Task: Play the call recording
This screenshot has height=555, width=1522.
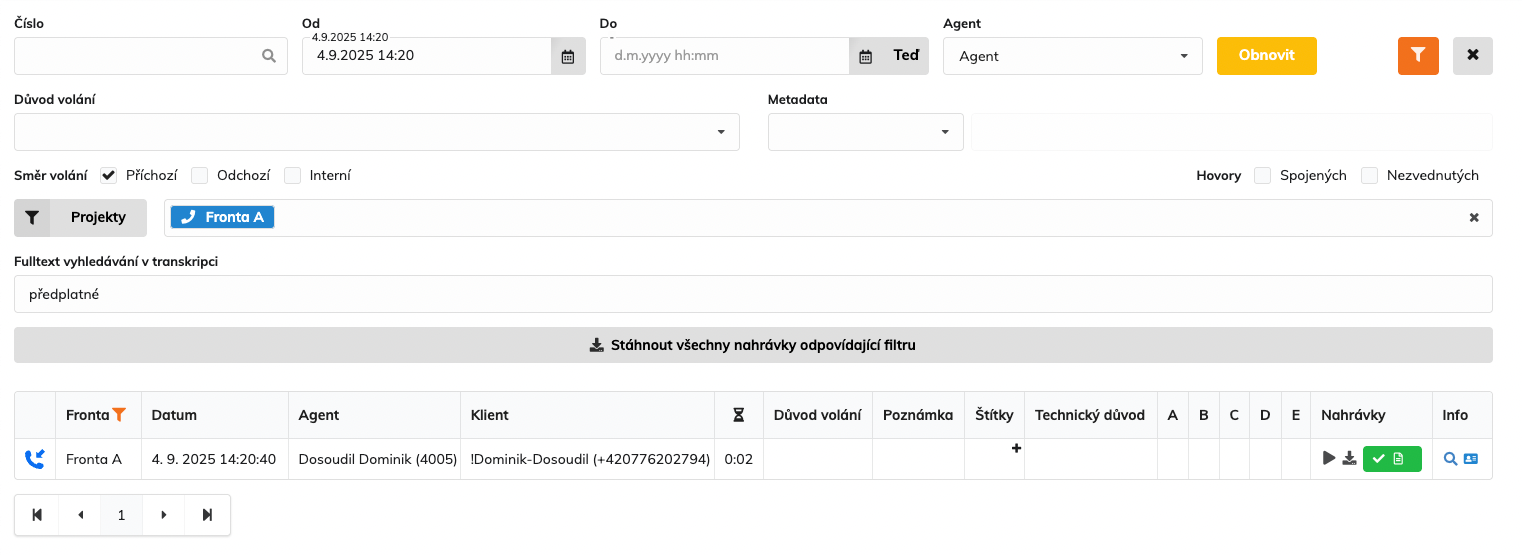Action: (1328, 459)
